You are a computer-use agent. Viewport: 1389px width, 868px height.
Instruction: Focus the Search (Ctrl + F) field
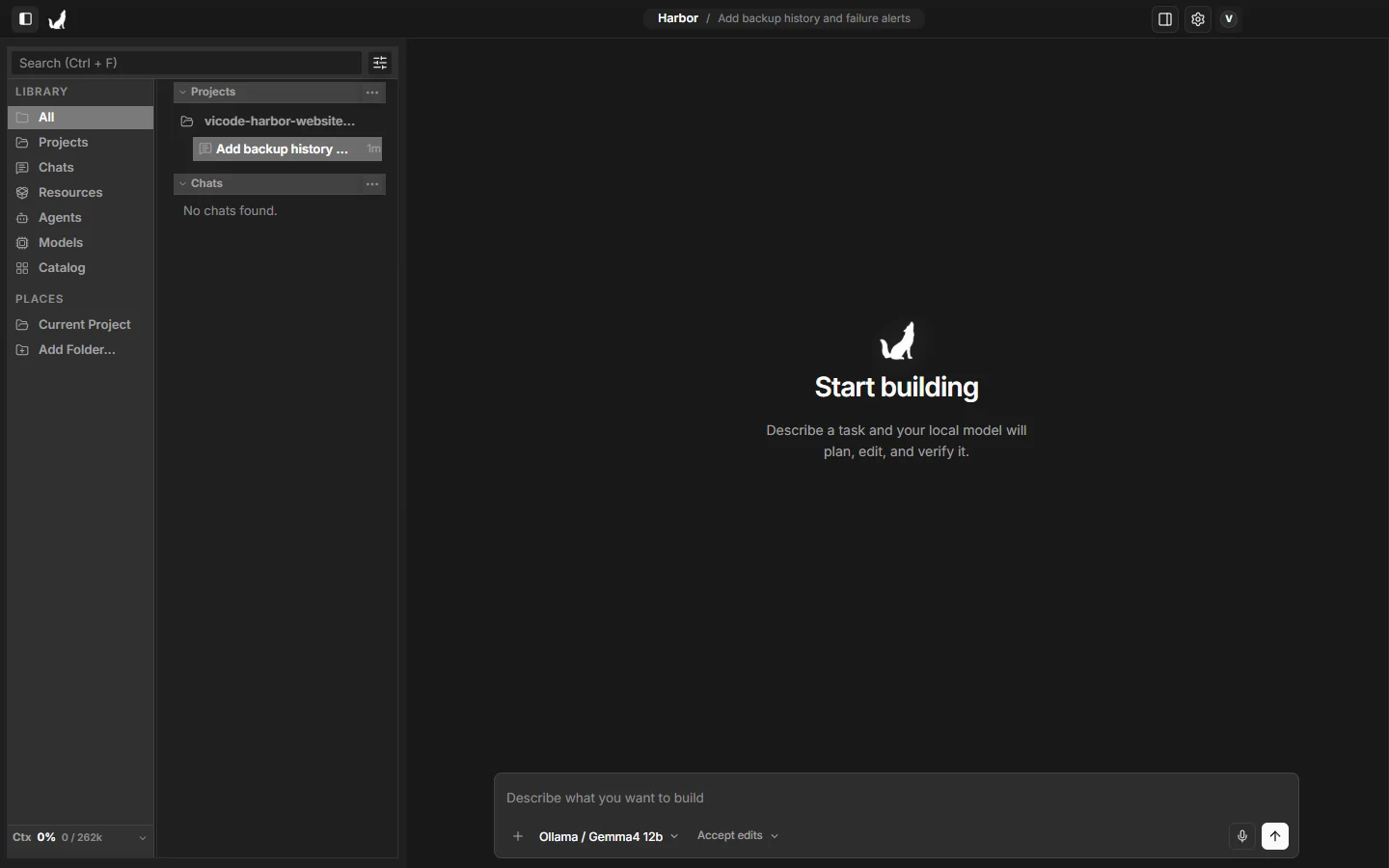pyautogui.click(x=186, y=64)
